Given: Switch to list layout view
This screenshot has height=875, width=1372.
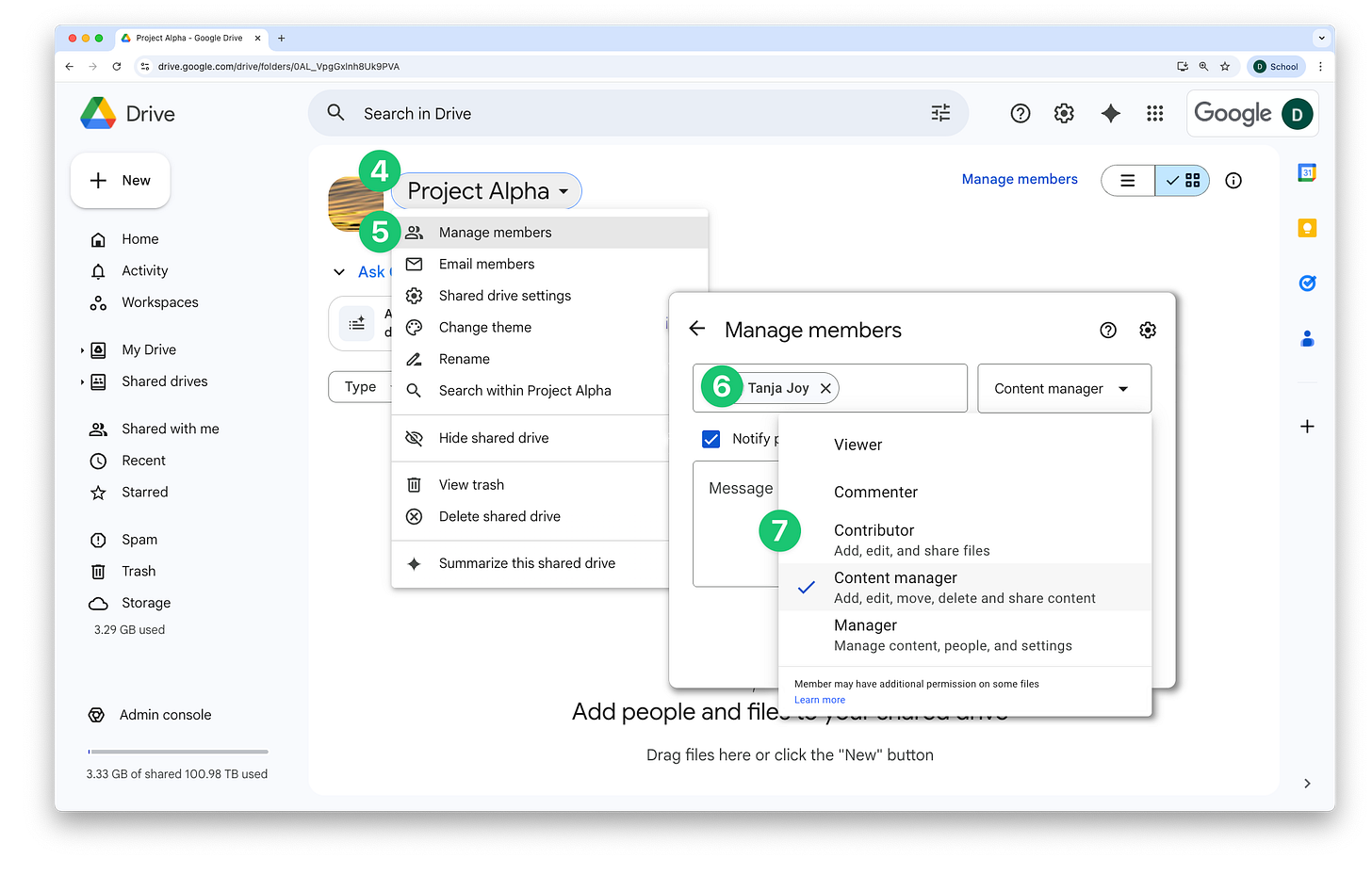Looking at the screenshot, I should coord(1128,181).
